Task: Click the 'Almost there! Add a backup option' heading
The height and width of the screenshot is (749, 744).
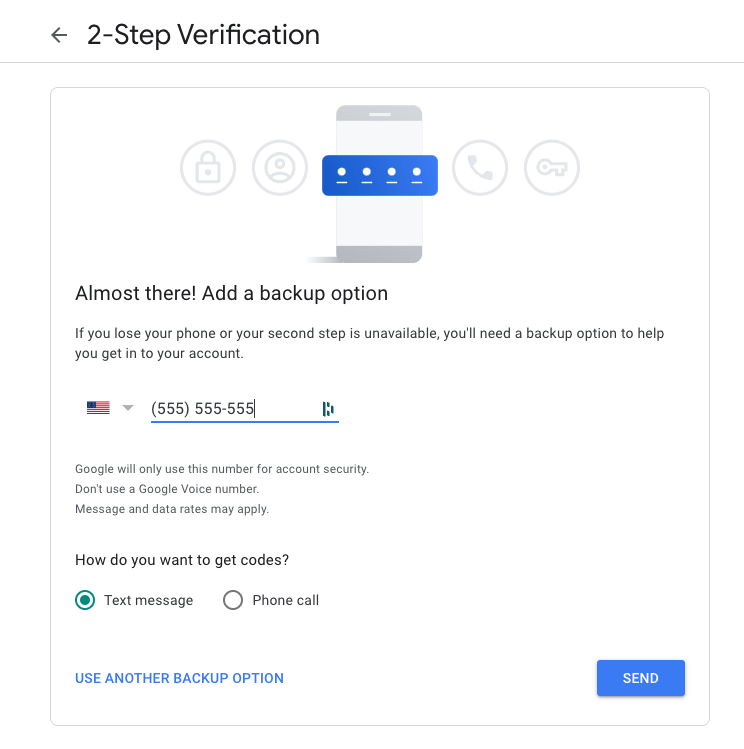Action: tap(232, 293)
